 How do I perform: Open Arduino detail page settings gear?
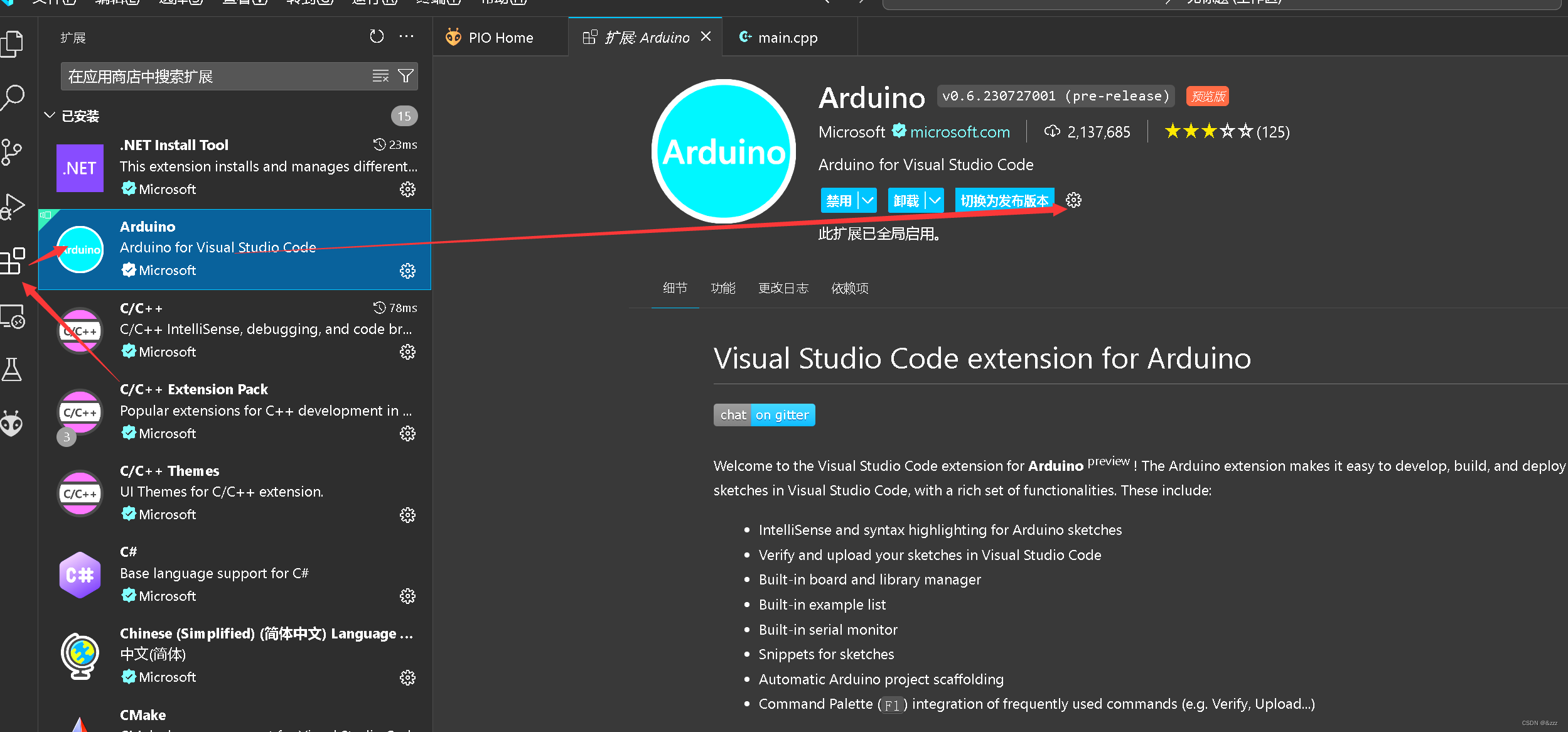(1073, 200)
